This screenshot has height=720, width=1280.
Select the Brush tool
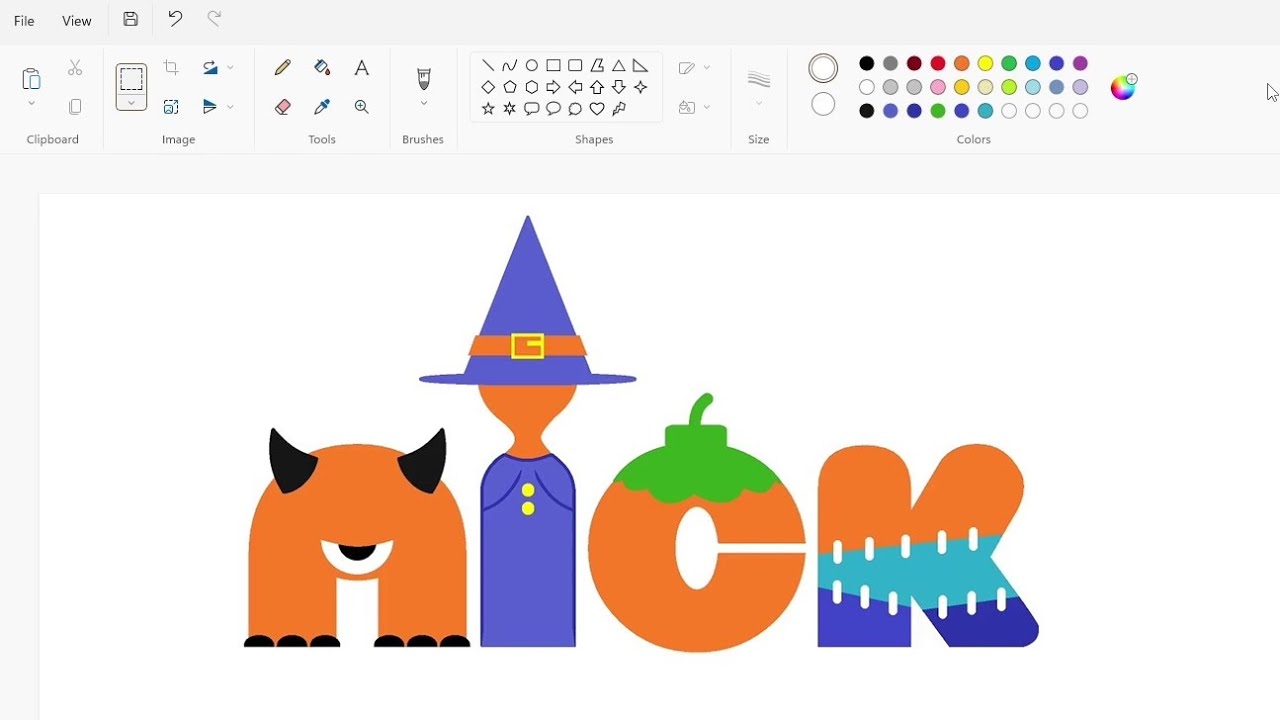tap(423, 79)
